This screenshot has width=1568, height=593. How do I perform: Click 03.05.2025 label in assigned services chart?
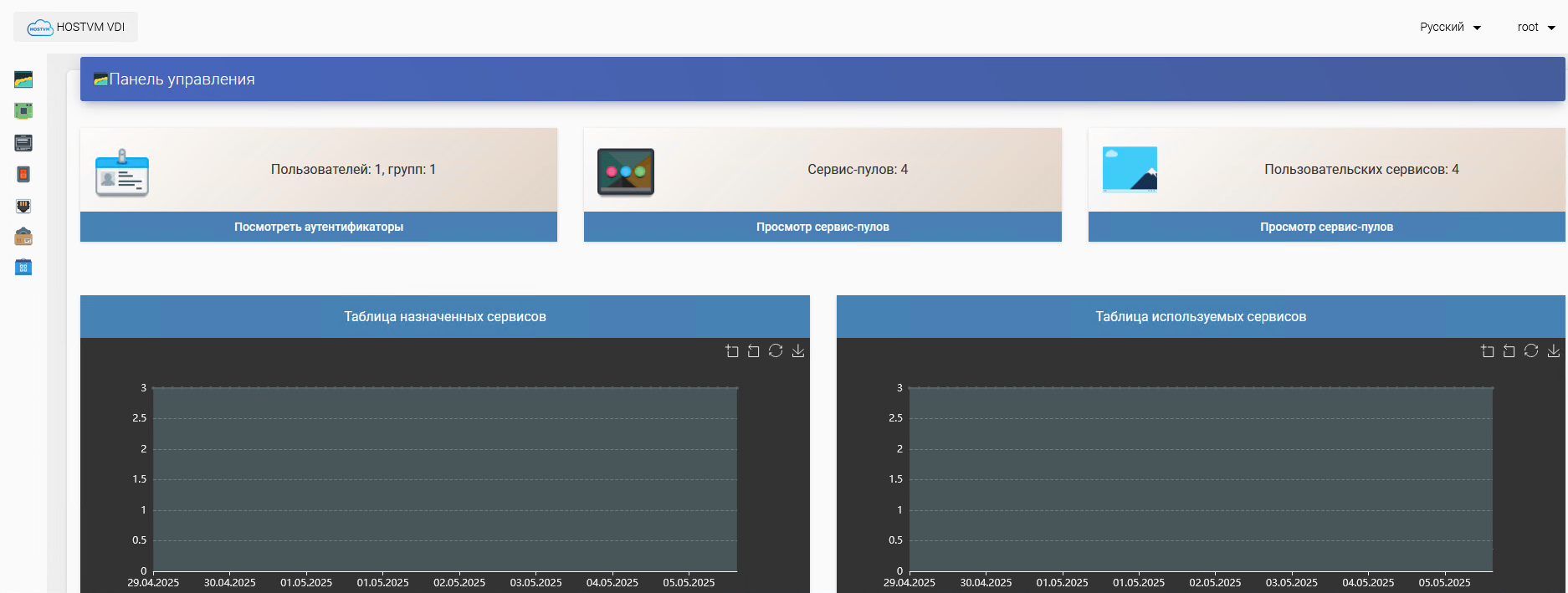(x=535, y=583)
